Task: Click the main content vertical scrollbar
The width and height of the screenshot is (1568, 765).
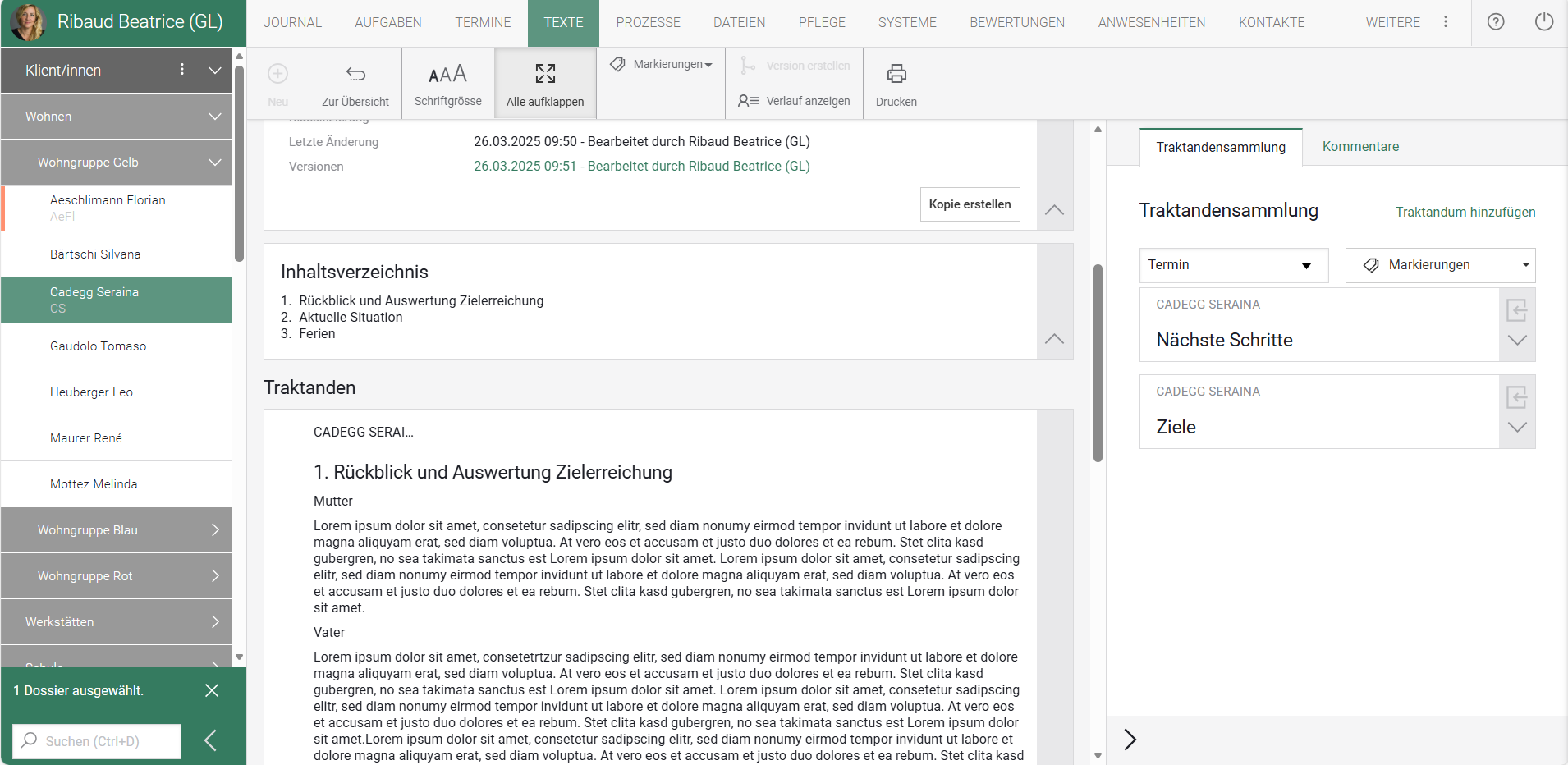Action: point(1098,363)
